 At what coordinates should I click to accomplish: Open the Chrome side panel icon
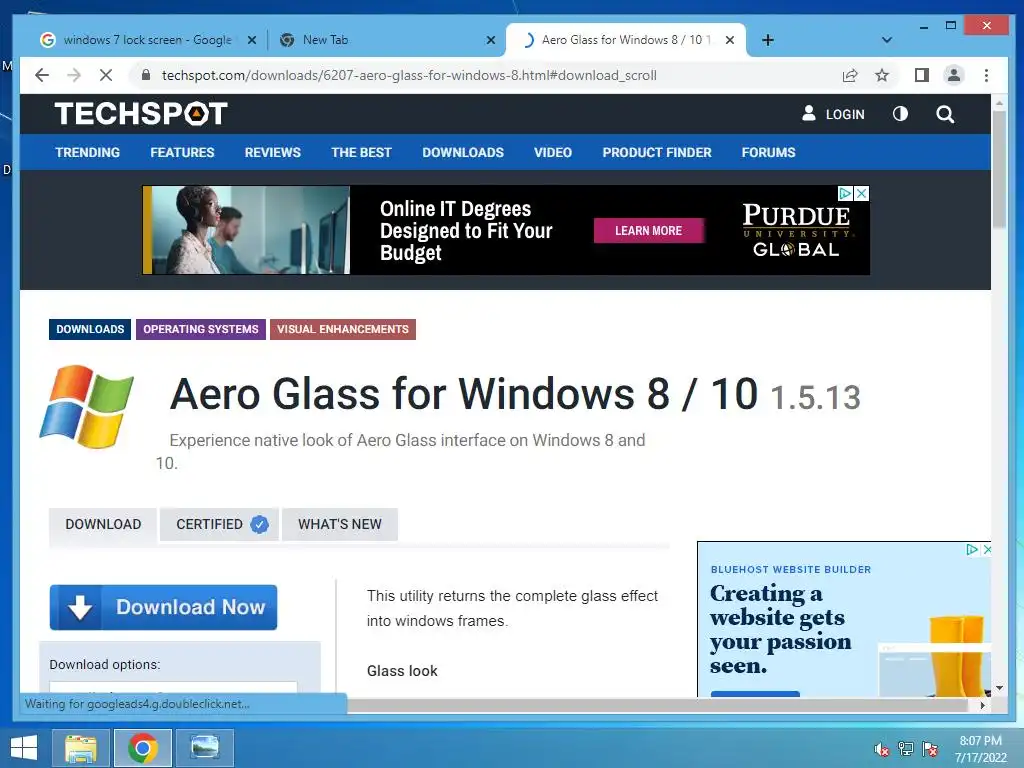coord(921,75)
